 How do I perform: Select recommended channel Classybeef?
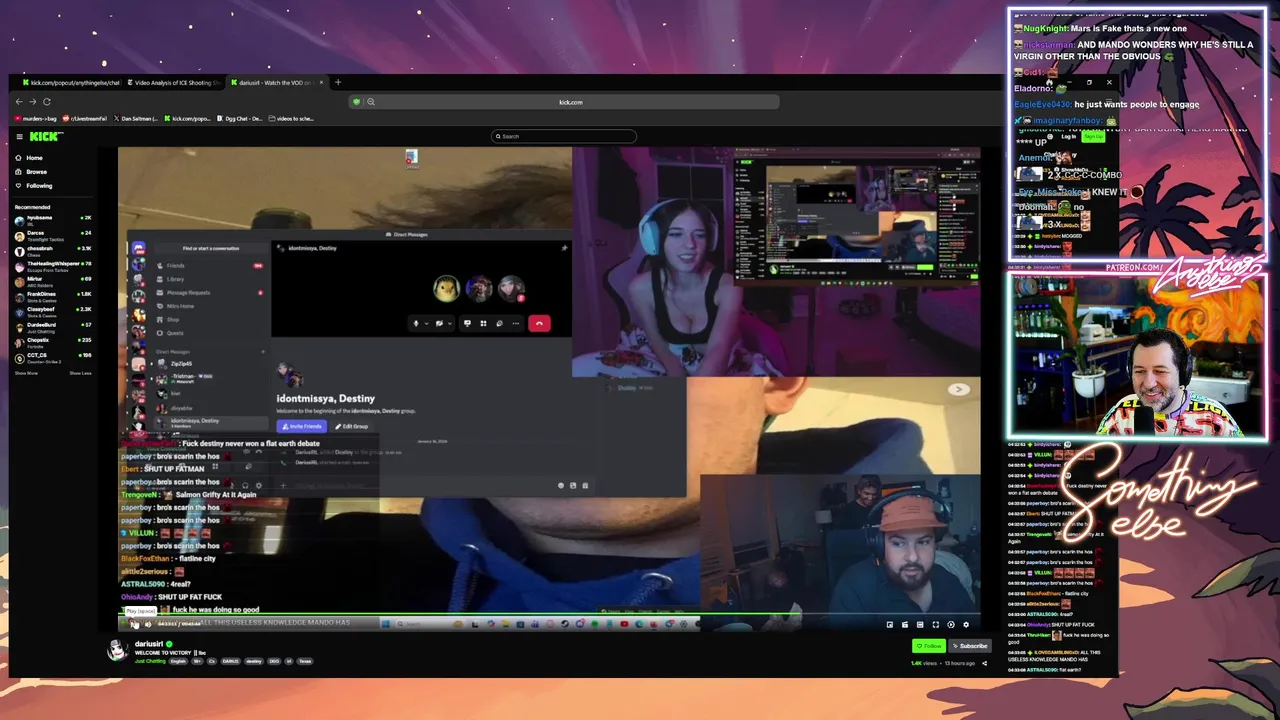[52, 311]
